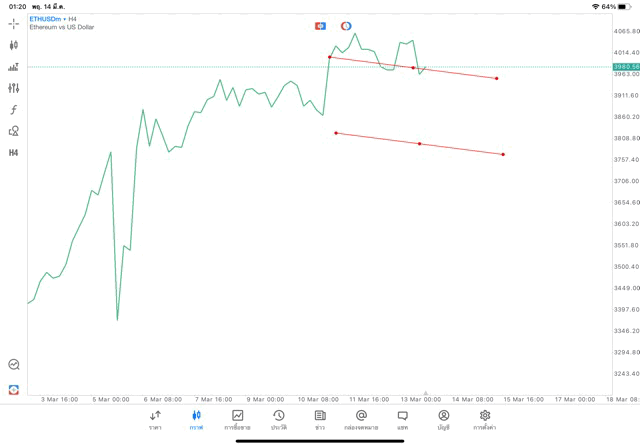
Task: Tap the red-blue square icon above chart
Action: (x=320, y=26)
